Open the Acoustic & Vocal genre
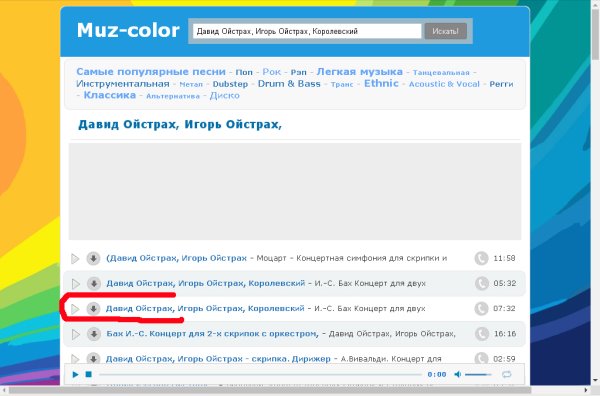Viewport: 600px width, 396px height. (444, 84)
